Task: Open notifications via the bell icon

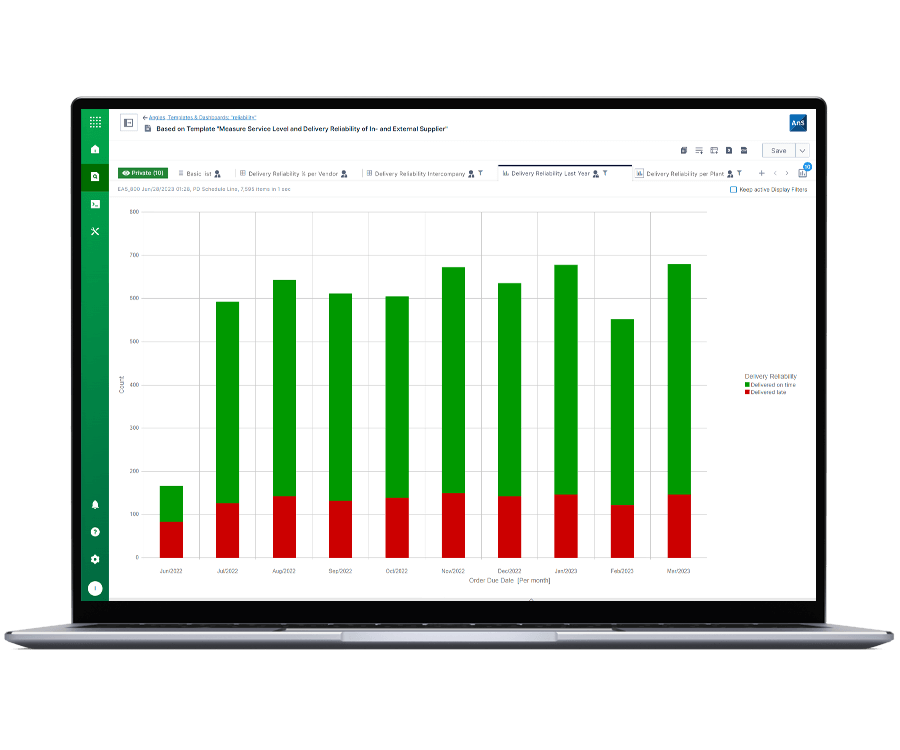Action: coord(95,505)
